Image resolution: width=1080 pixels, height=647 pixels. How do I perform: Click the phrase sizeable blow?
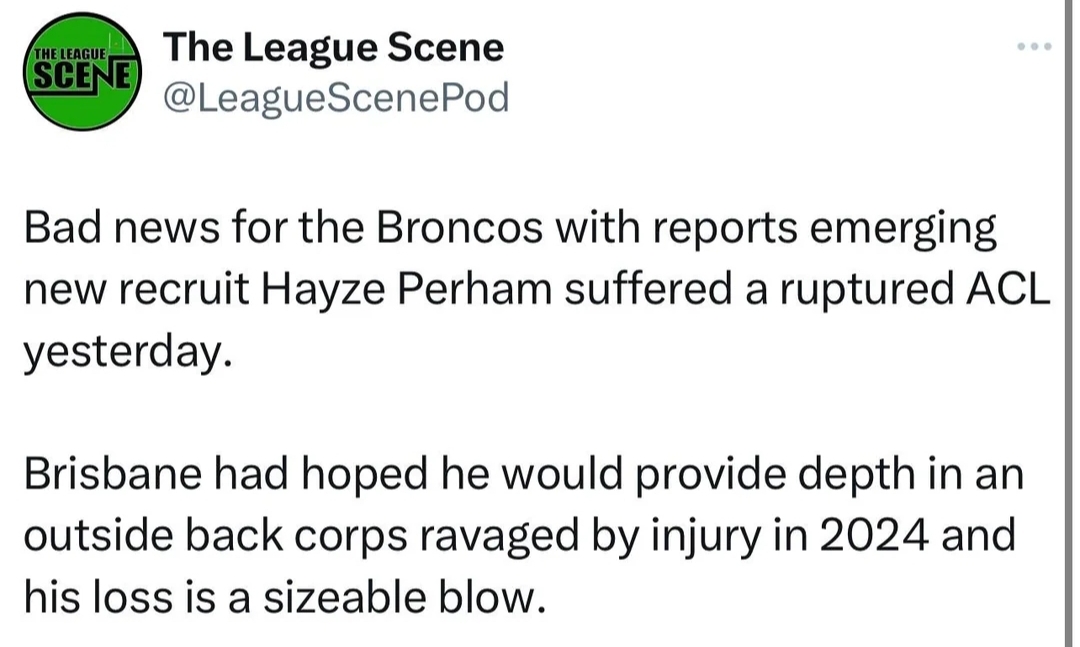[404, 597]
